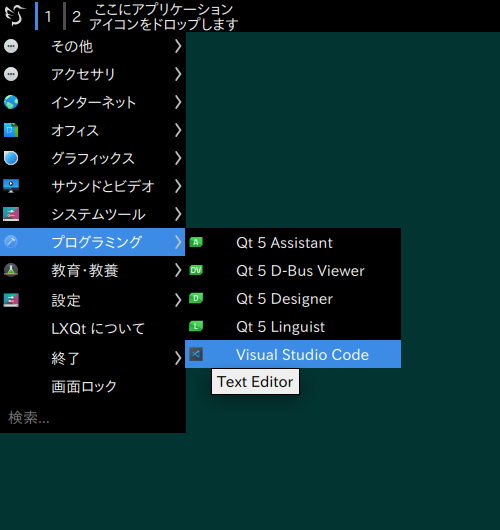The width and height of the screenshot is (500, 530).
Task: Launch Qt 5 Assistant
Action: (293, 242)
